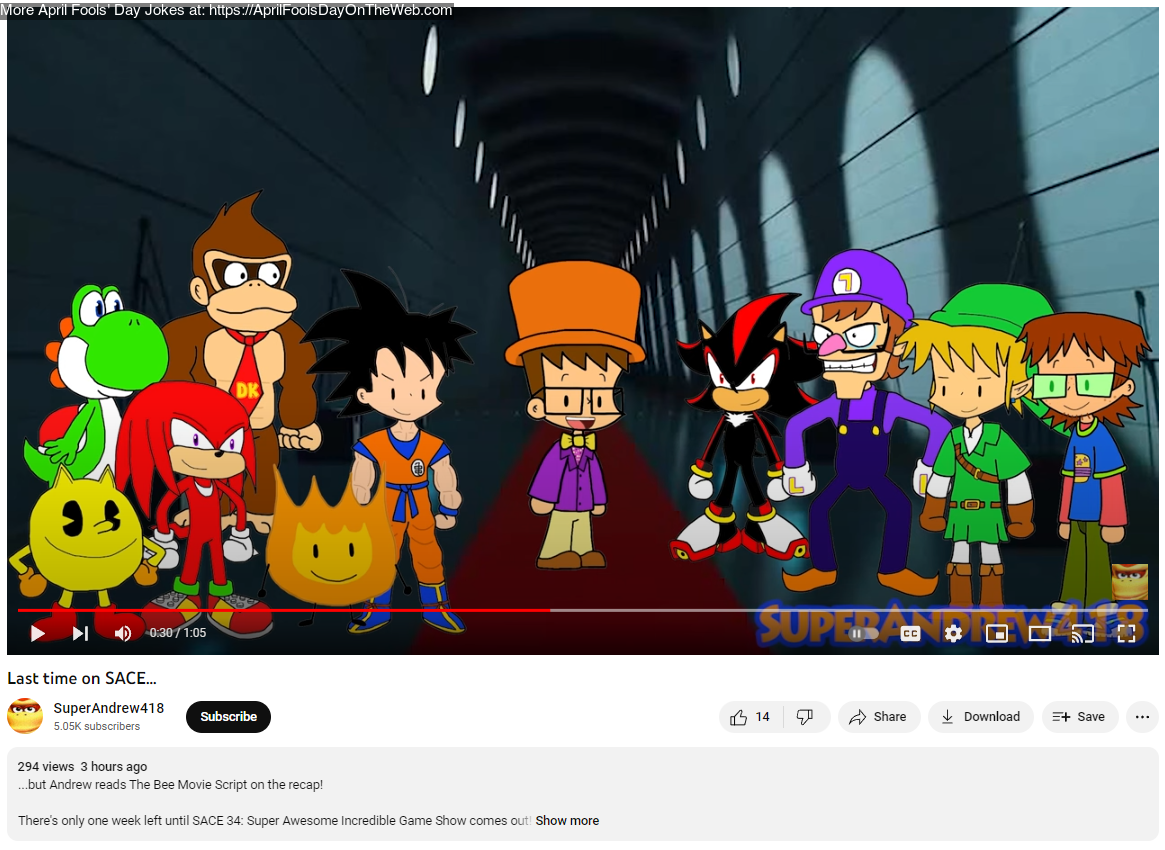The height and width of the screenshot is (850, 1165).
Task: Open video settings gear
Action: coord(953,633)
